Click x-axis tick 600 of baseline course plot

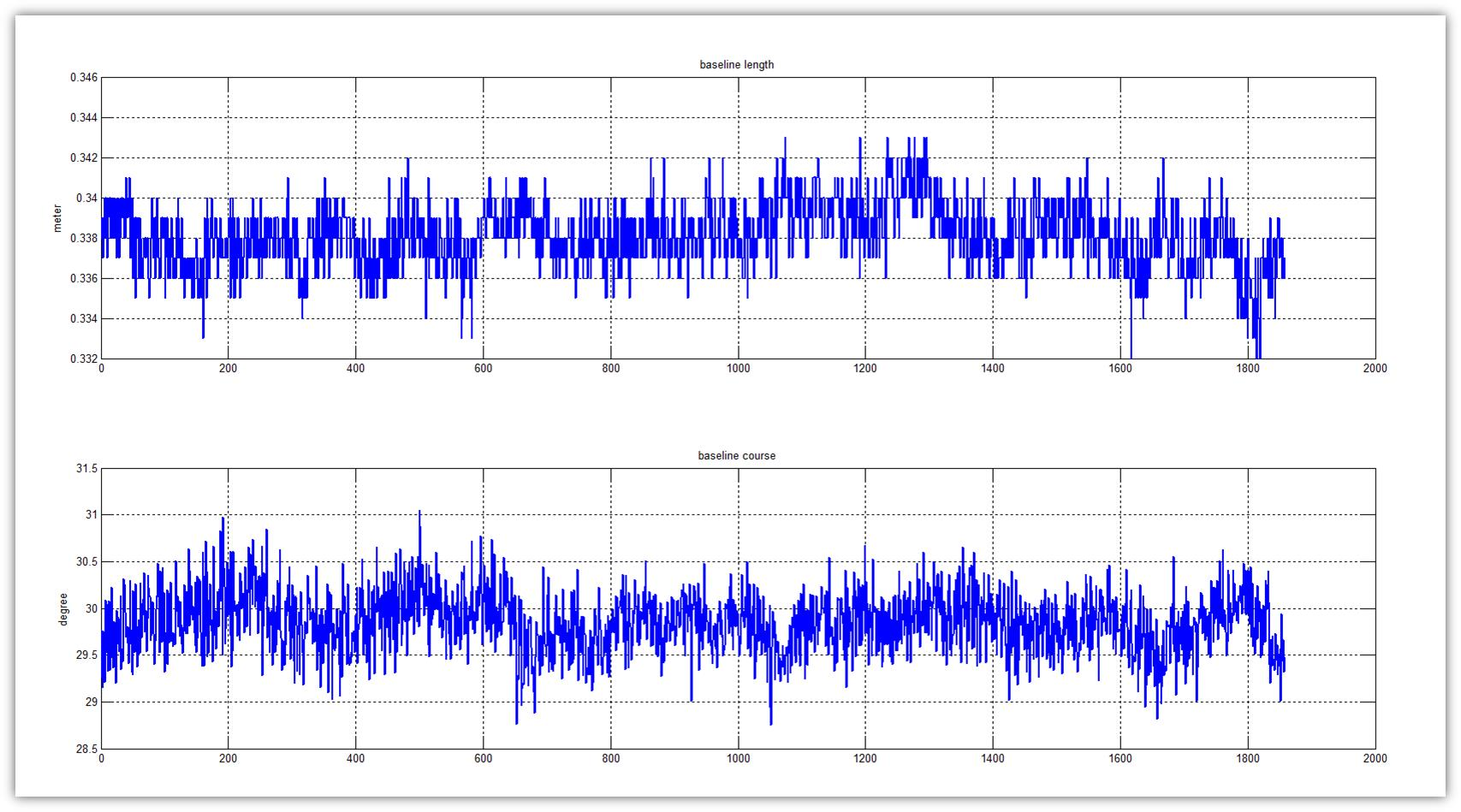tap(484, 759)
